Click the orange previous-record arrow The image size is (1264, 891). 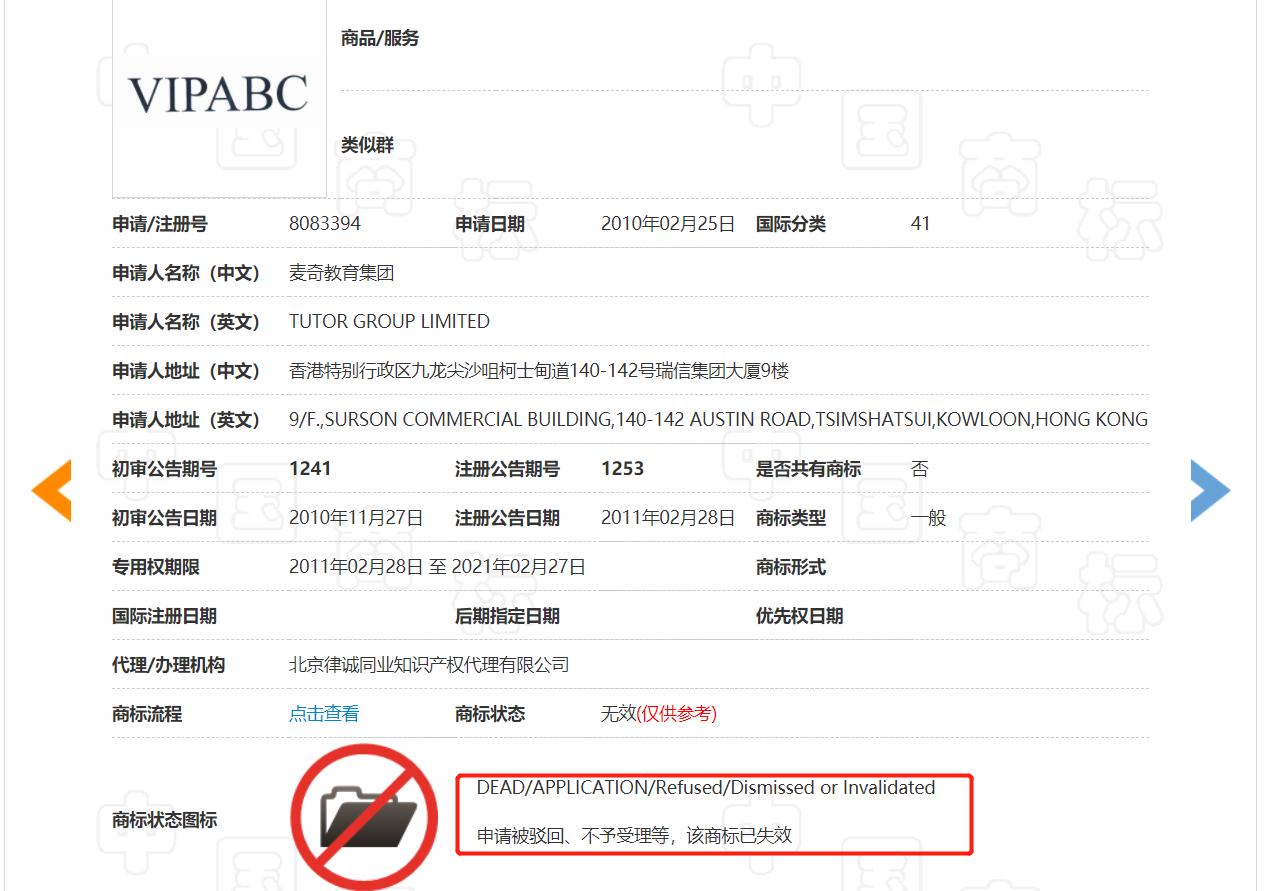[52, 490]
